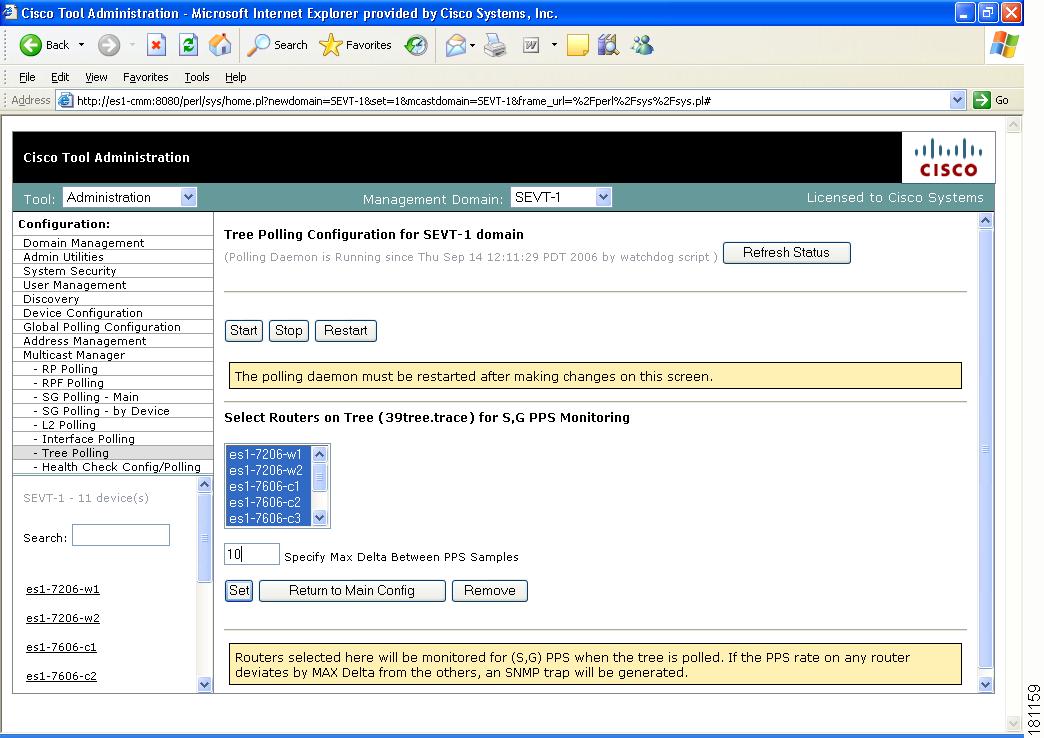
Task: Open the Management Domain dropdown set to SEVT-1
Action: [x=561, y=197]
